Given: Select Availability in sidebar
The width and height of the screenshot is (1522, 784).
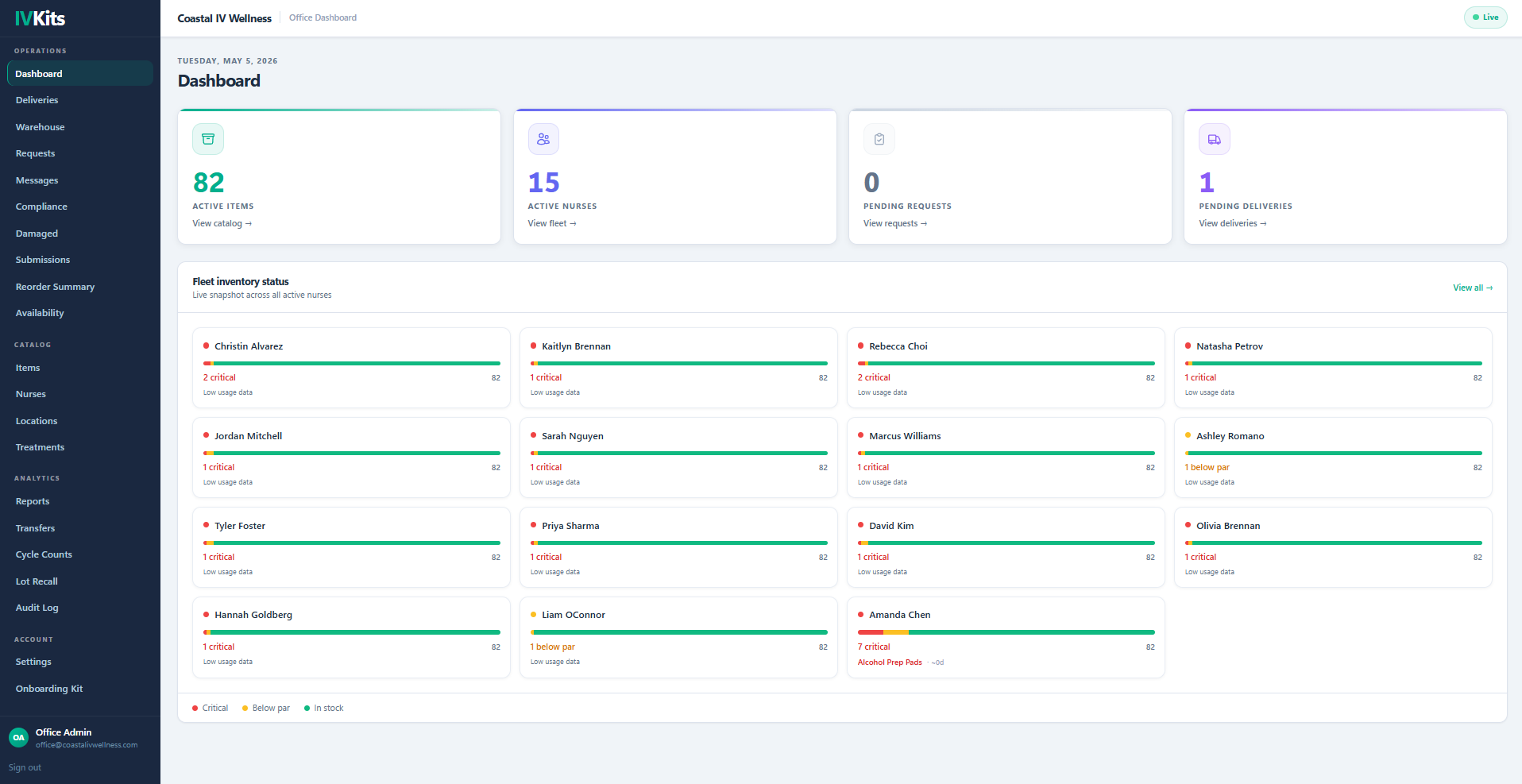Looking at the screenshot, I should 80,313.
